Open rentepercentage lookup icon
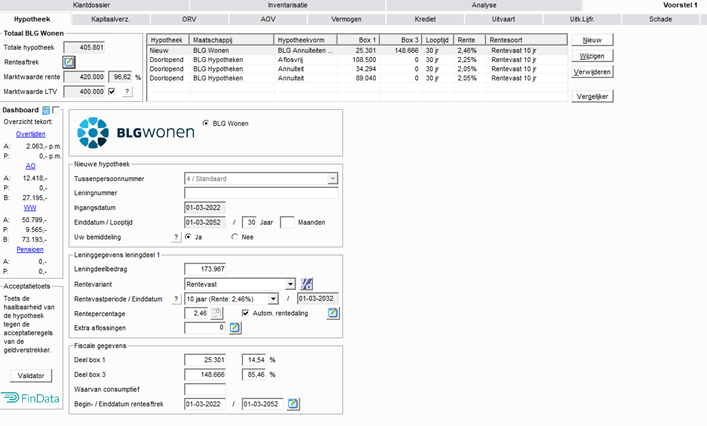 click(x=217, y=313)
